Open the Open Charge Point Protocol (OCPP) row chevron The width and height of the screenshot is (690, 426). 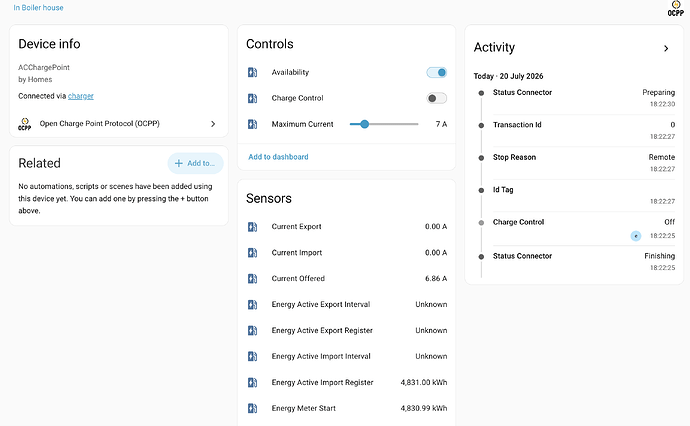tap(213, 124)
